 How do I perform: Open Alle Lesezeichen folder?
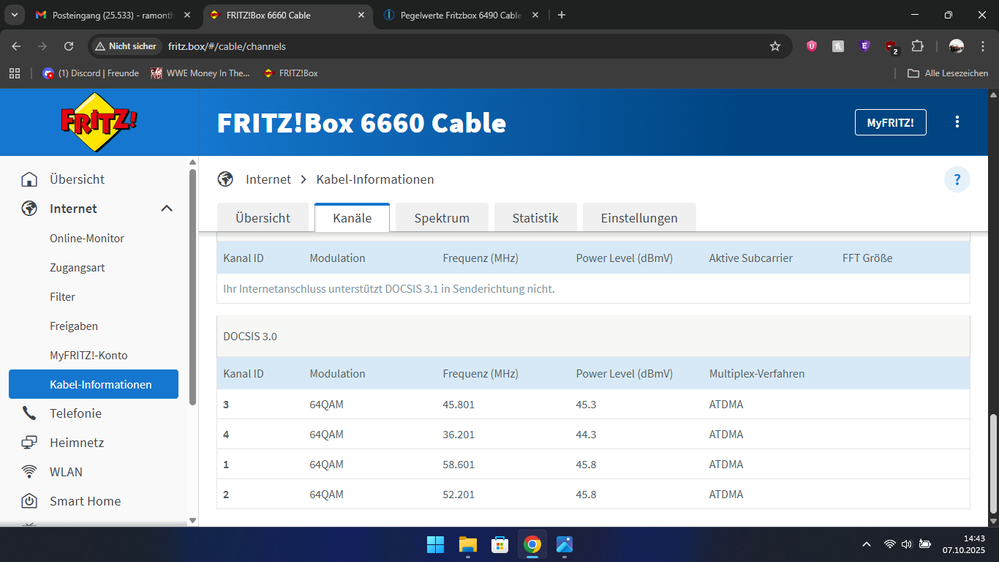coord(947,73)
